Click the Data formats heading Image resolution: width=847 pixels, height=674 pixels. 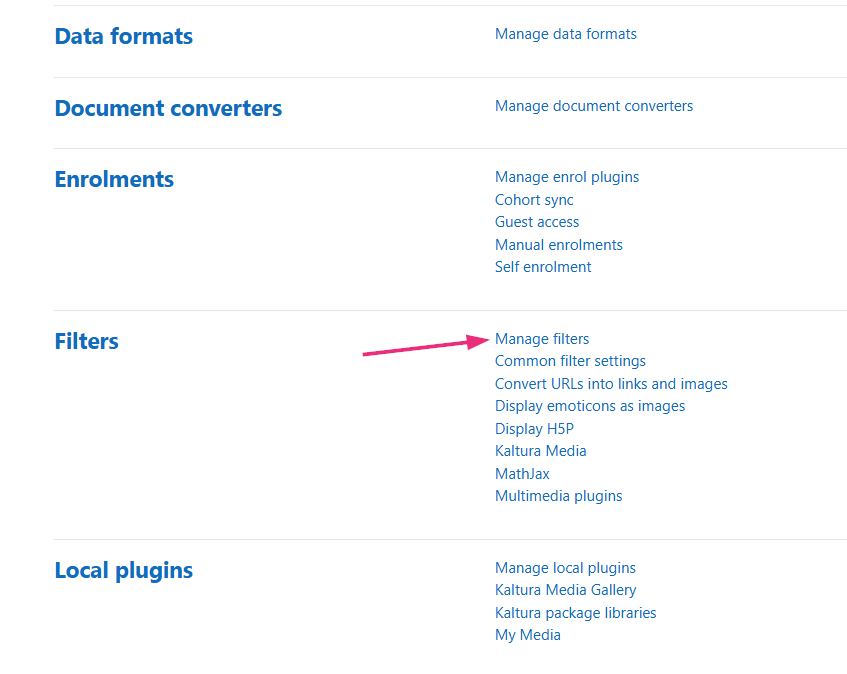pyautogui.click(x=124, y=36)
